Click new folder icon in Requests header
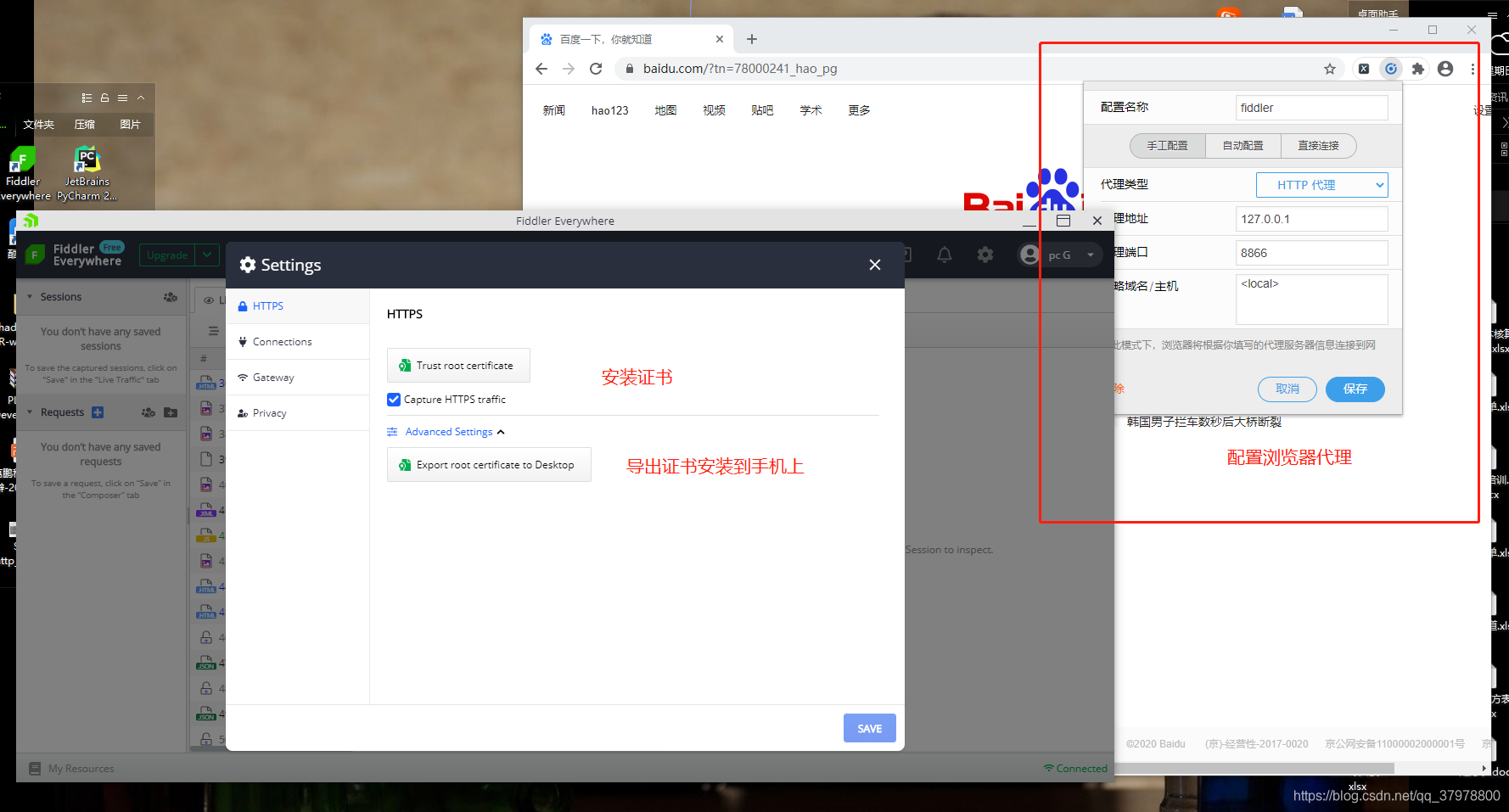Screen dimensions: 1509x812 point(171,412)
